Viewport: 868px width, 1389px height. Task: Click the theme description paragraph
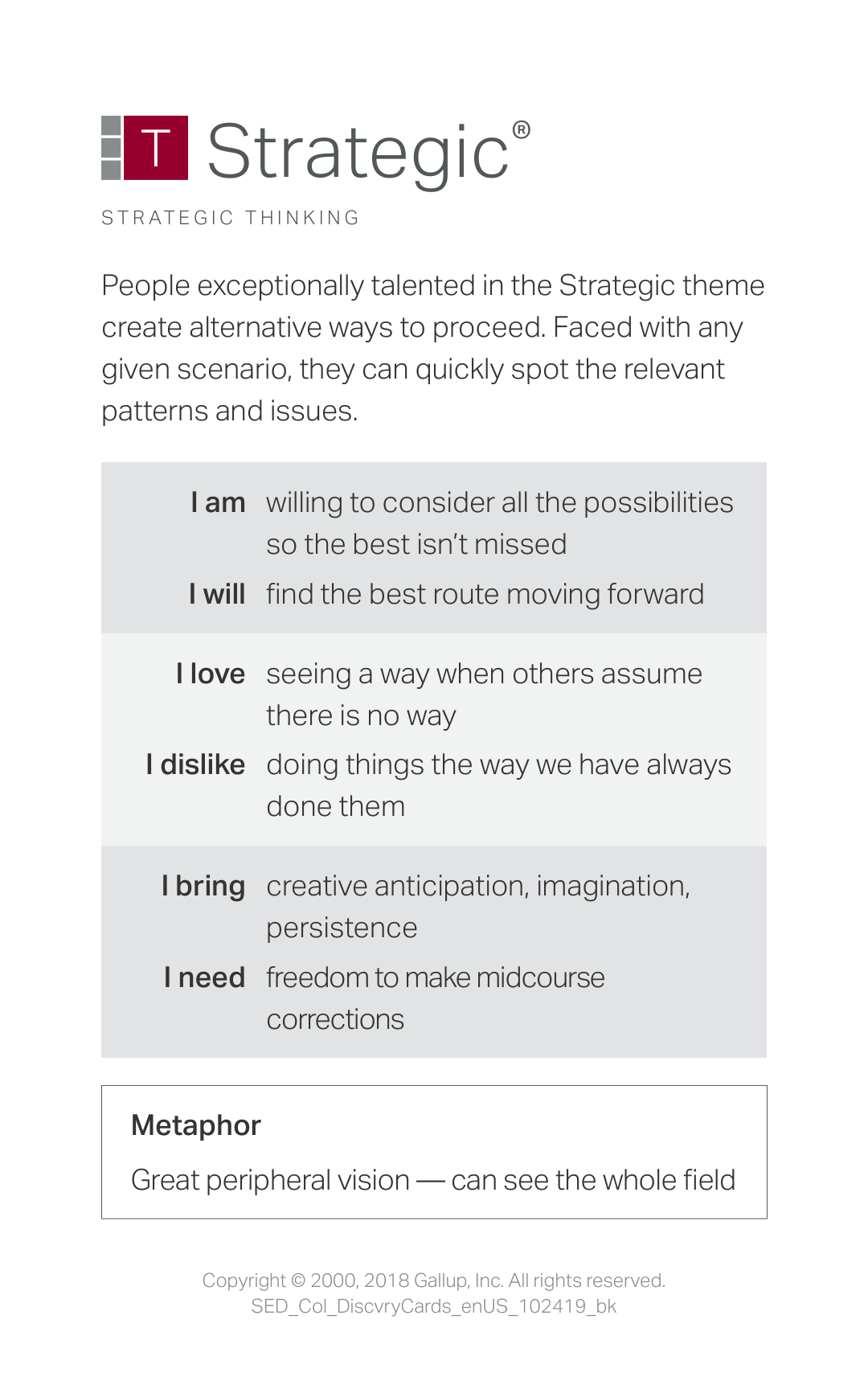(x=432, y=348)
